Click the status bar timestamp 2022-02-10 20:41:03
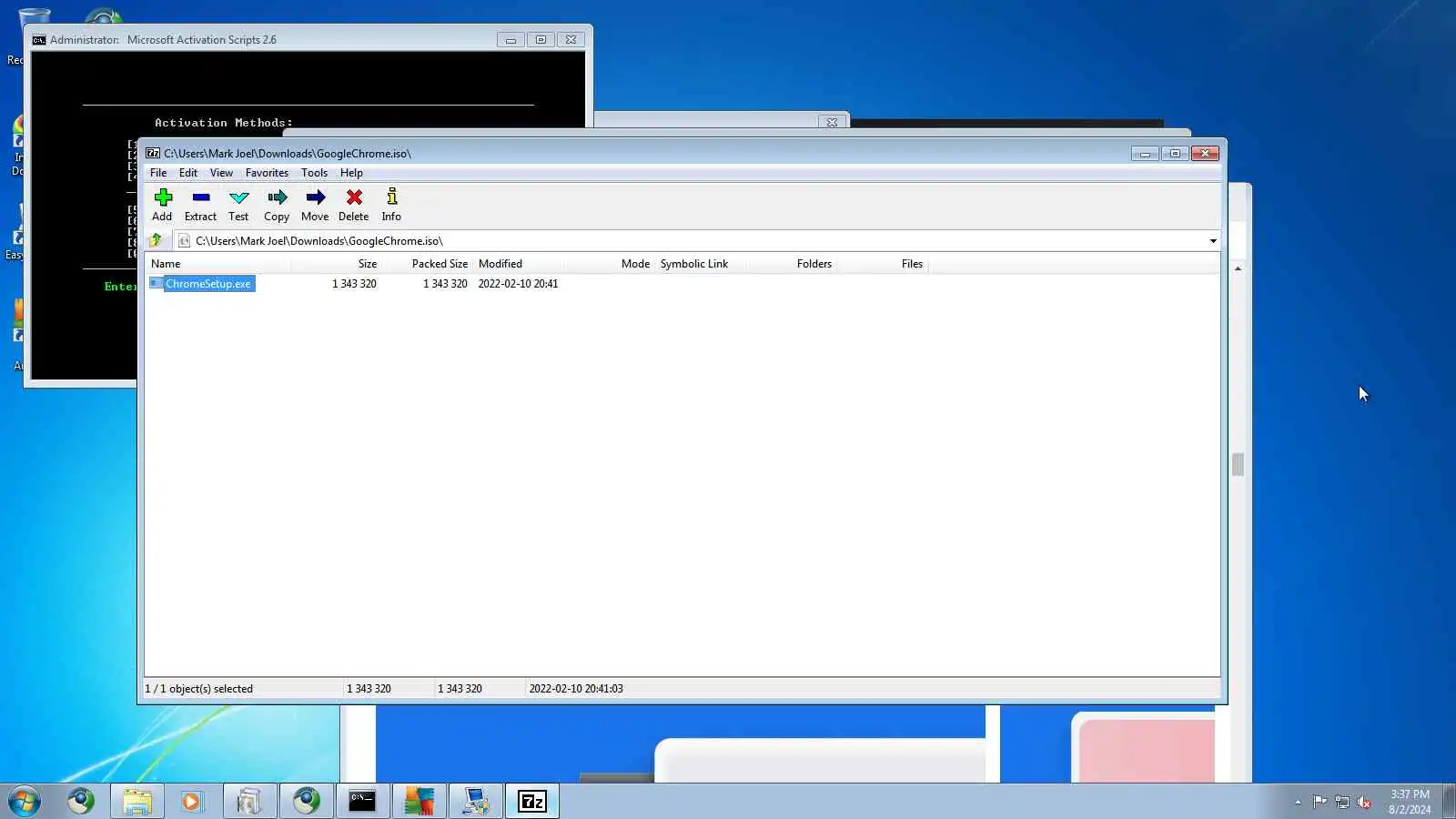Screen dimensions: 1456x819 576,689
